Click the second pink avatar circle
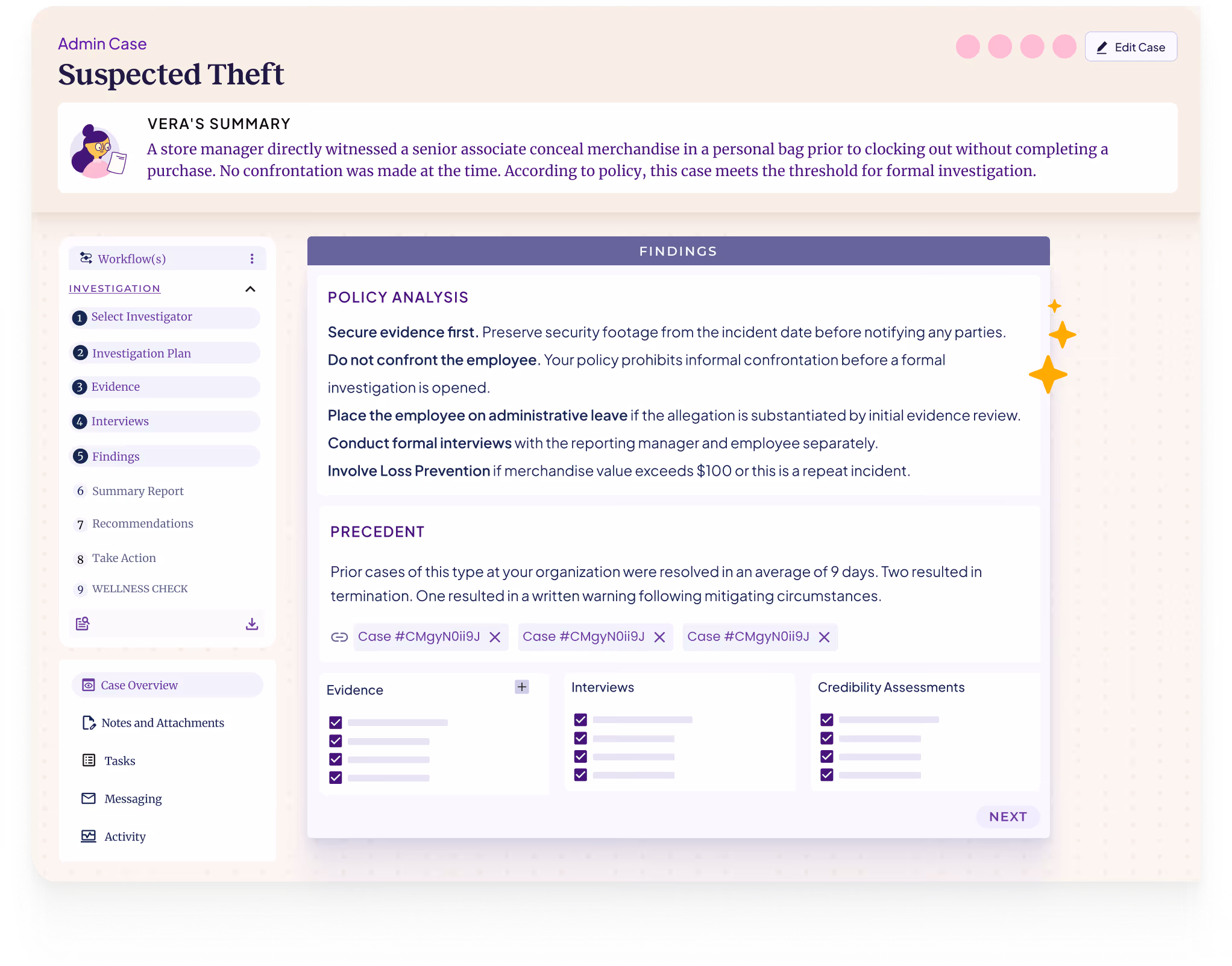The height and width of the screenshot is (966, 1232). pyautogui.click(x=1000, y=46)
